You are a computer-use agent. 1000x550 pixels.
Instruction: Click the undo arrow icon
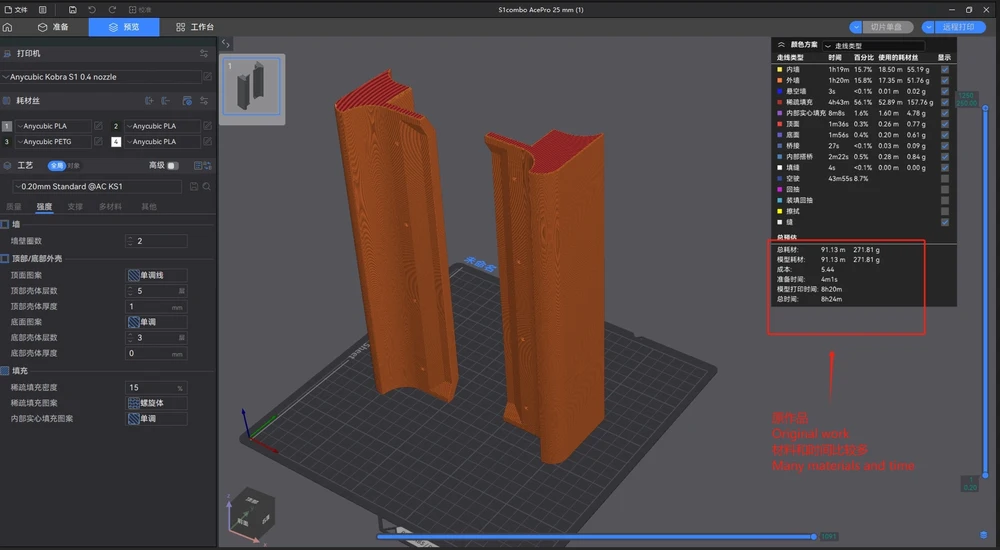92,10
